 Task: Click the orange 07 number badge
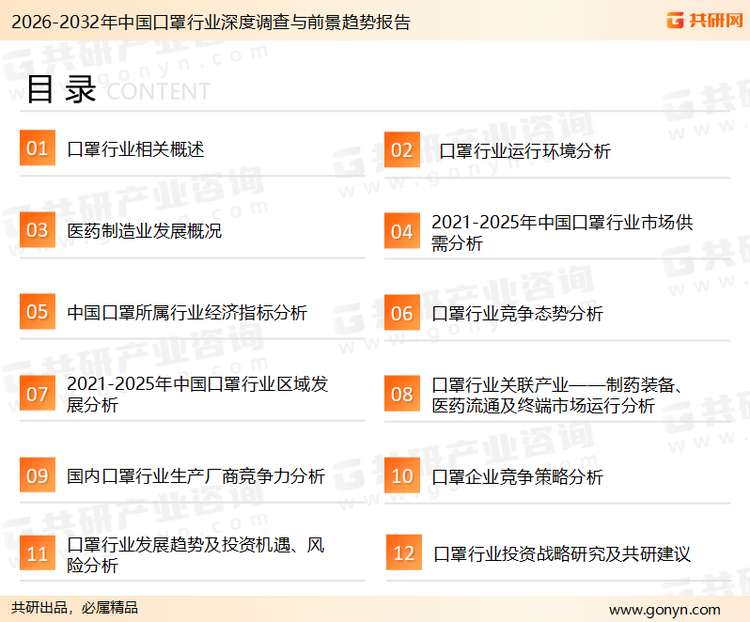pyautogui.click(x=37, y=393)
